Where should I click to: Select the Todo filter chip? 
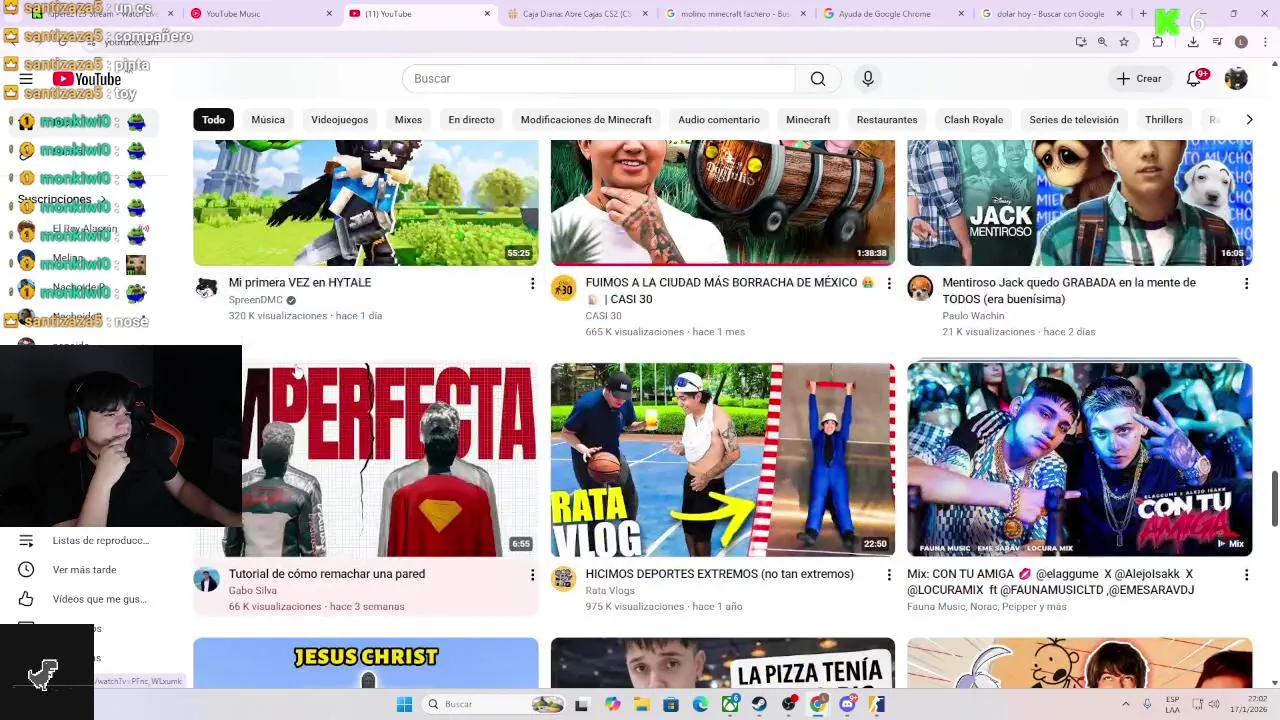214,120
